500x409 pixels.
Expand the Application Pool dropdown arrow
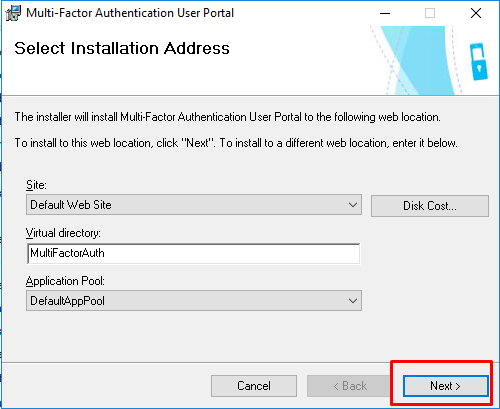pos(353,301)
